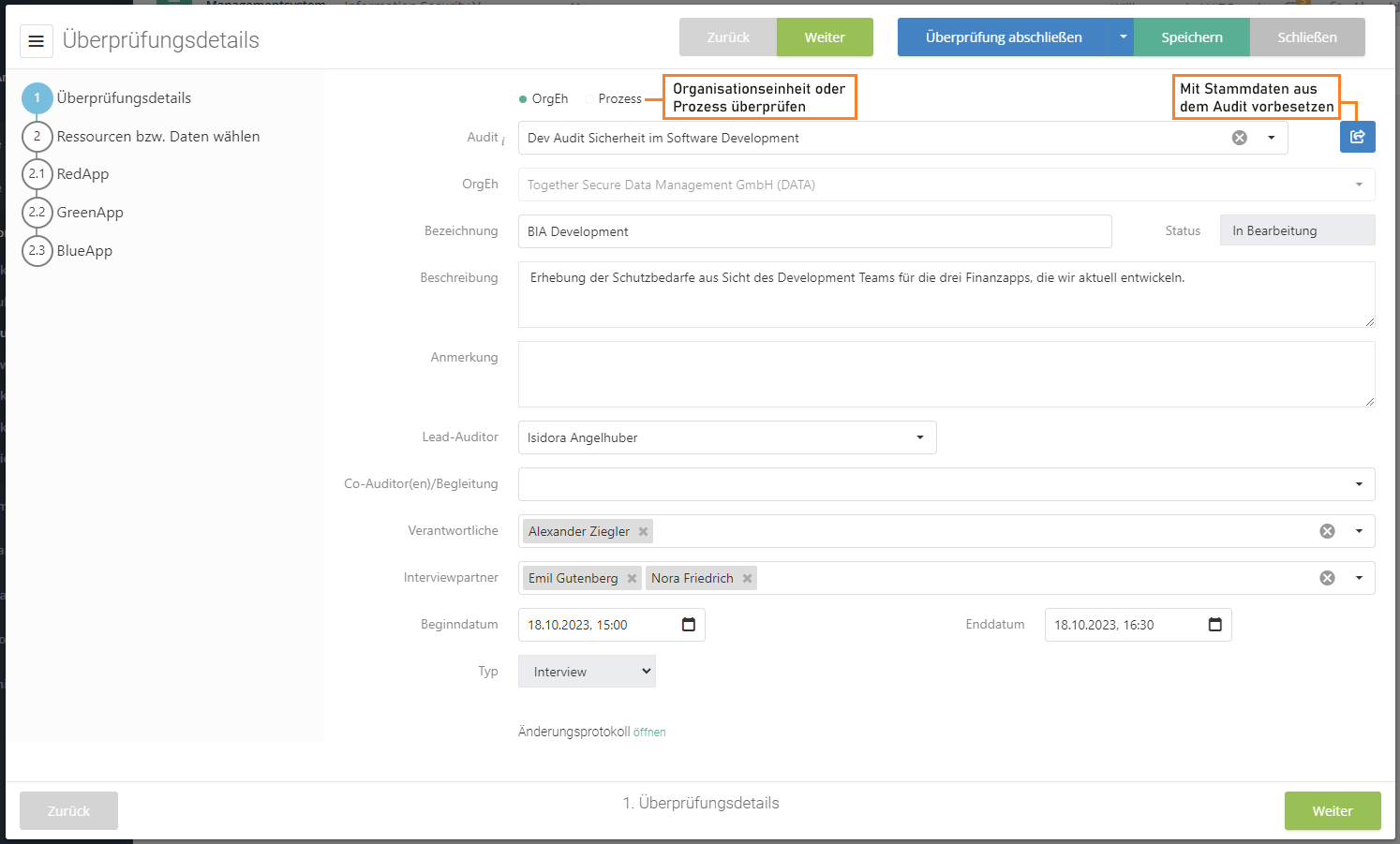
Task: Open the Enddatum calendar picker
Action: coord(1214,625)
